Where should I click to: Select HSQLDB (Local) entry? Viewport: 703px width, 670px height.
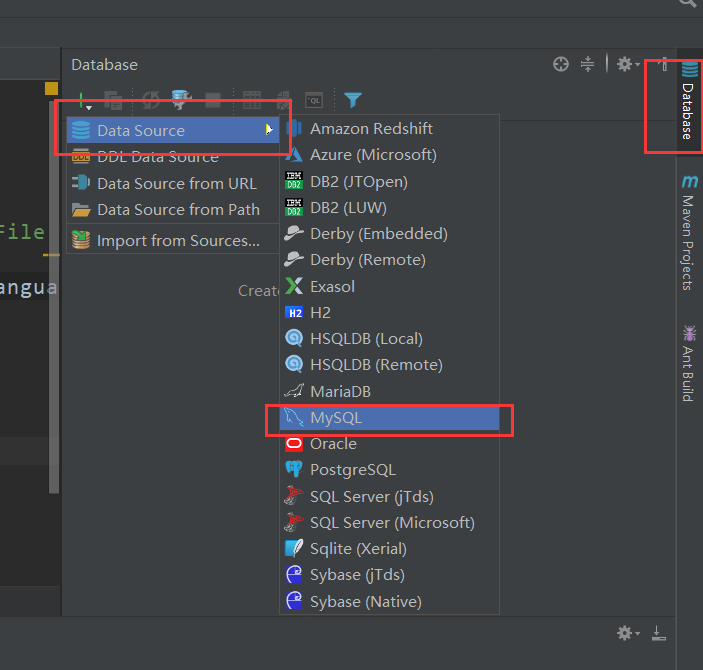[x=389, y=339]
